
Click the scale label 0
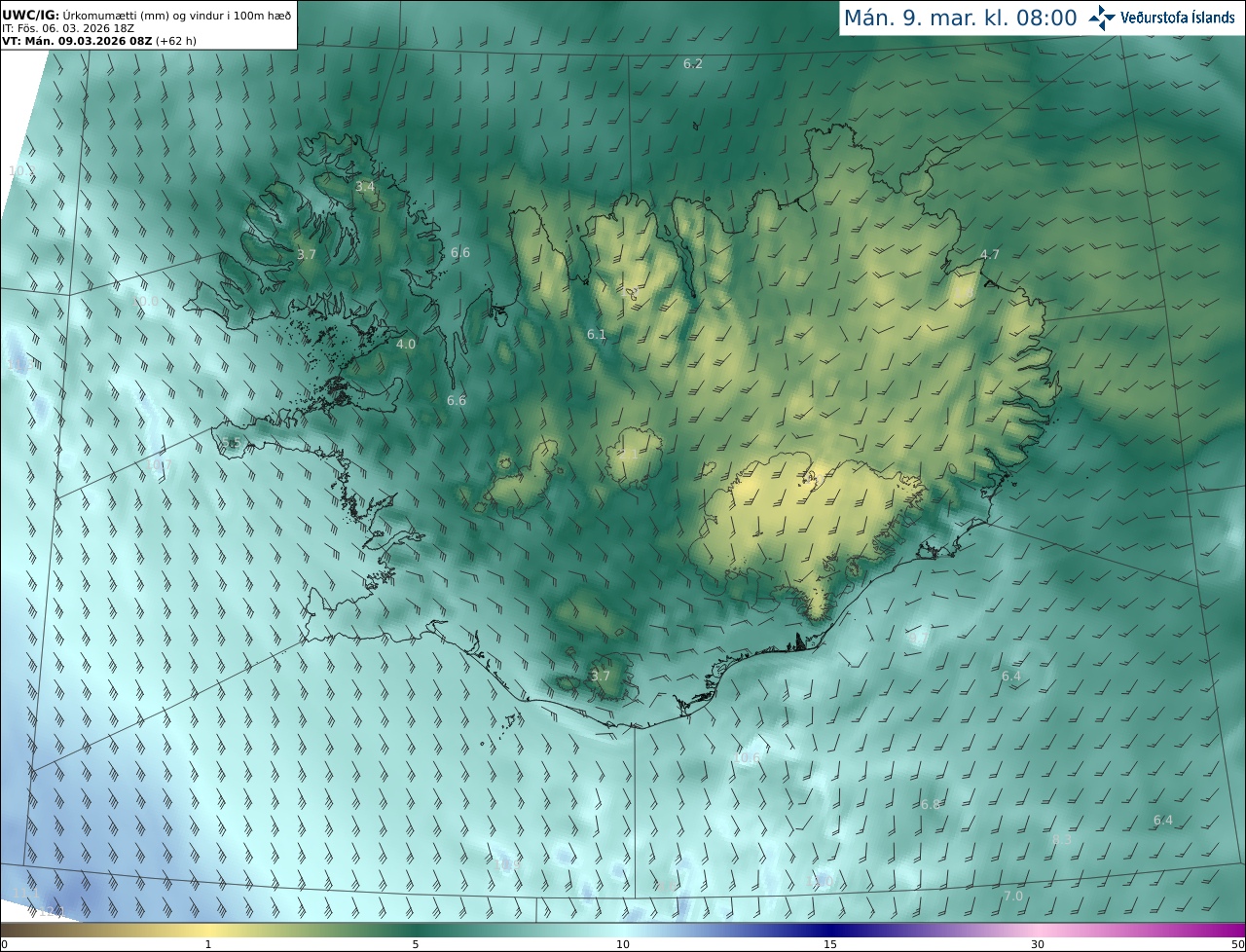coord(4,944)
